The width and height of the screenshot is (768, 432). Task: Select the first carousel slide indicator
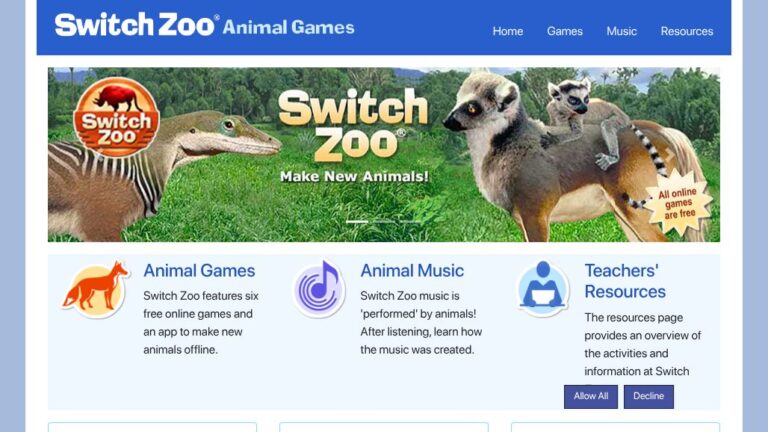pos(357,222)
